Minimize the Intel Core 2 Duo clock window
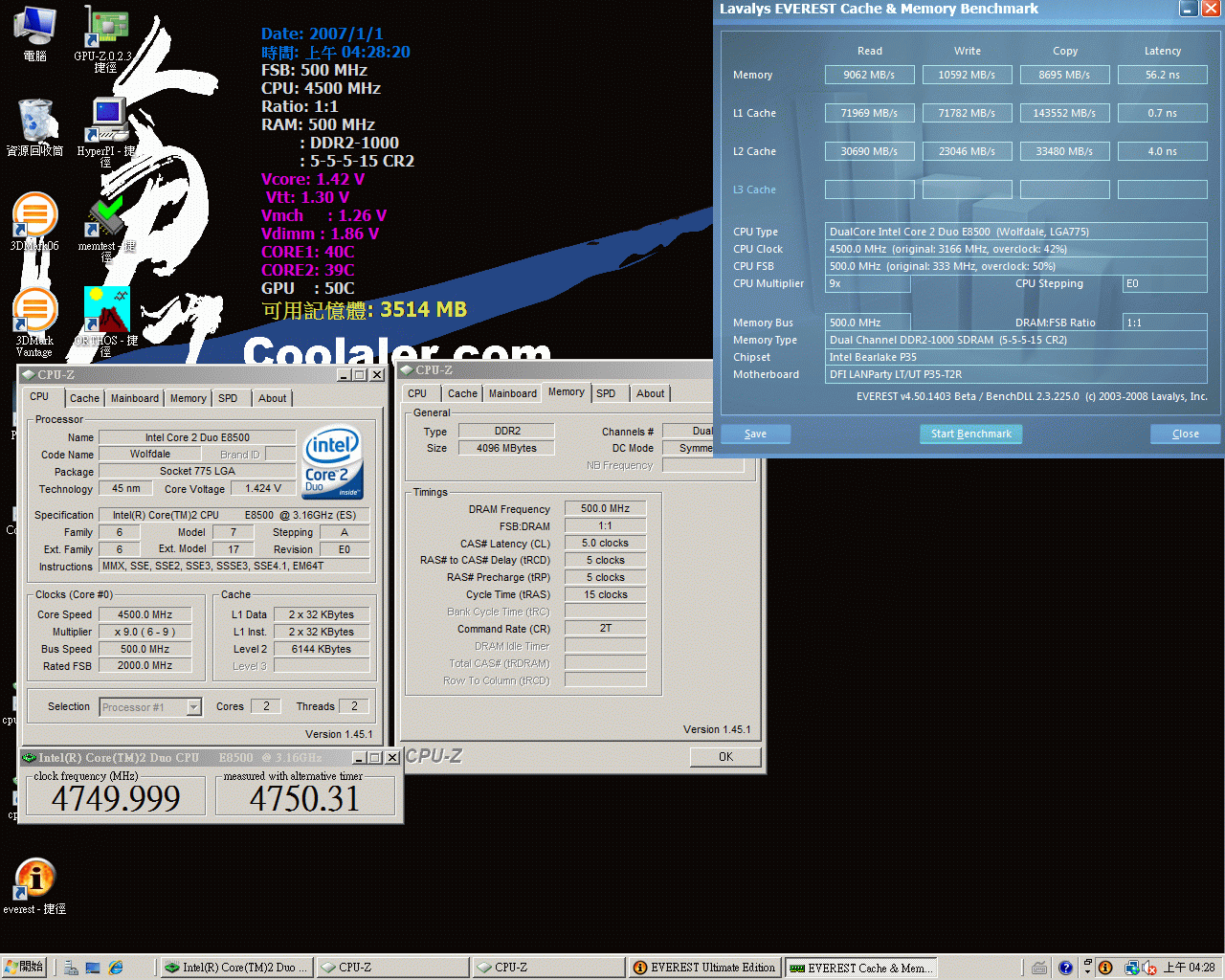 click(359, 757)
